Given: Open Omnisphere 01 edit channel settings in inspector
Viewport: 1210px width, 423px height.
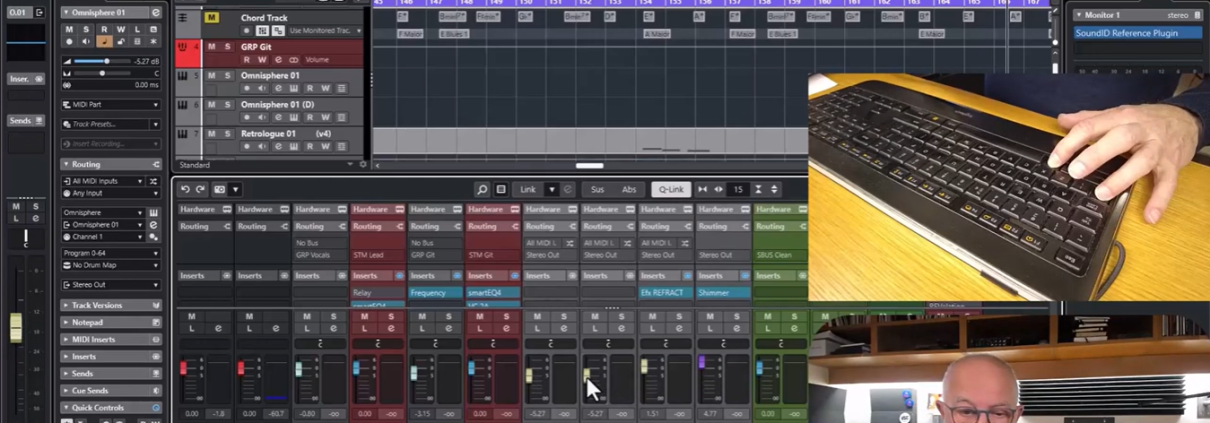Looking at the screenshot, I should 155,13.
